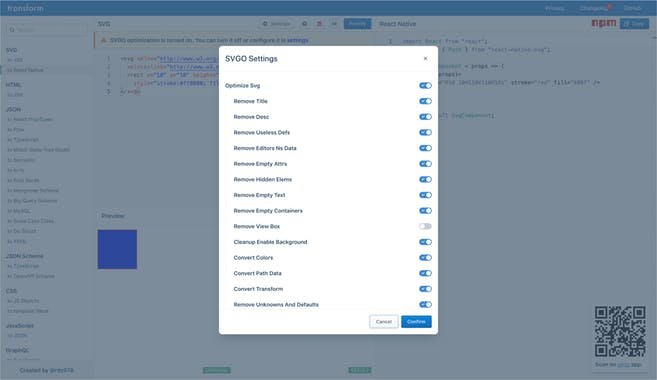
Task: Select JSON to MobX-State-Tree Model
Action: click(x=39, y=150)
